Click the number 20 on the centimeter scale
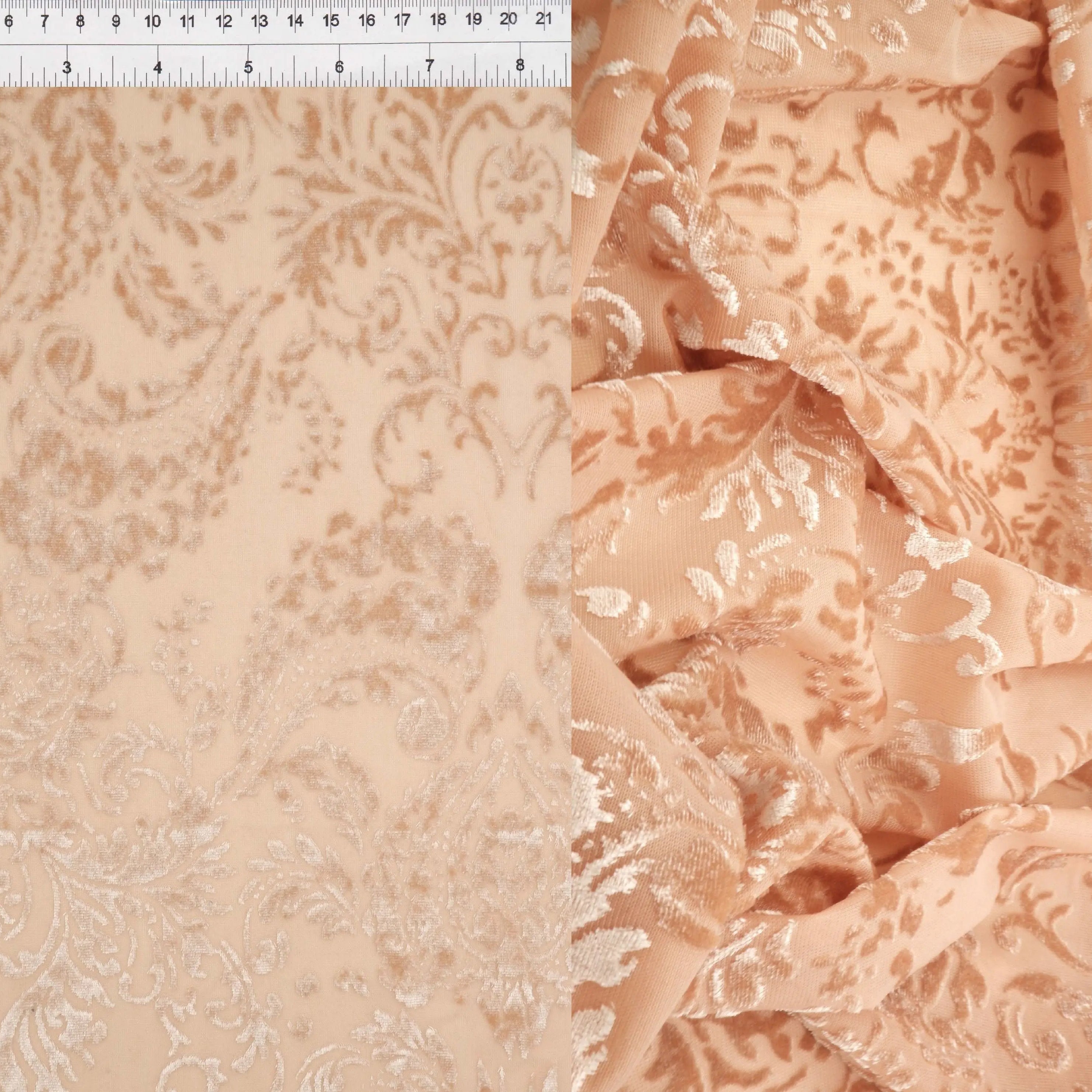The image size is (1092, 1092). (508, 19)
